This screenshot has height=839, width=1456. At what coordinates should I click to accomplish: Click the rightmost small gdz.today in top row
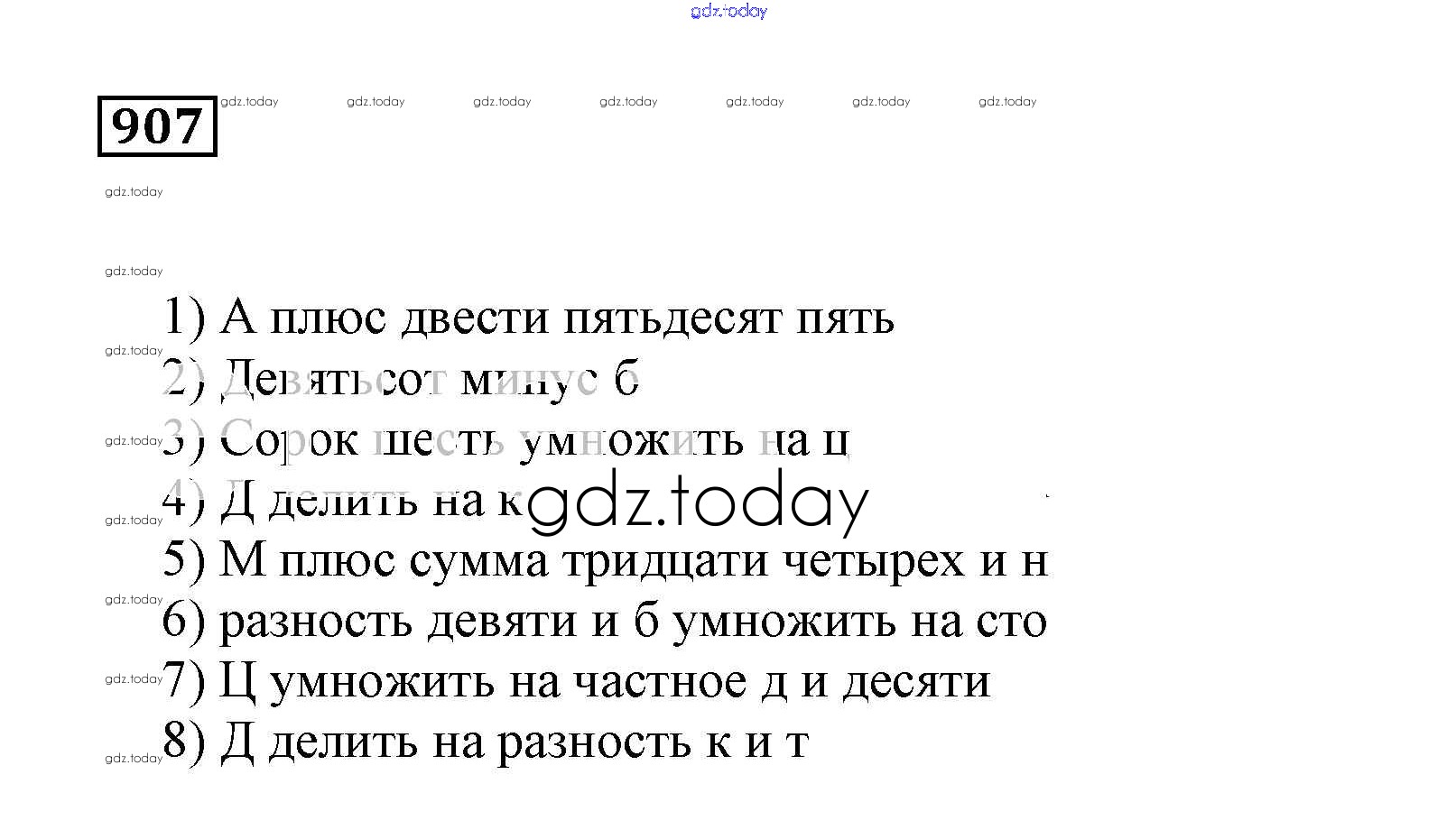click(1007, 102)
